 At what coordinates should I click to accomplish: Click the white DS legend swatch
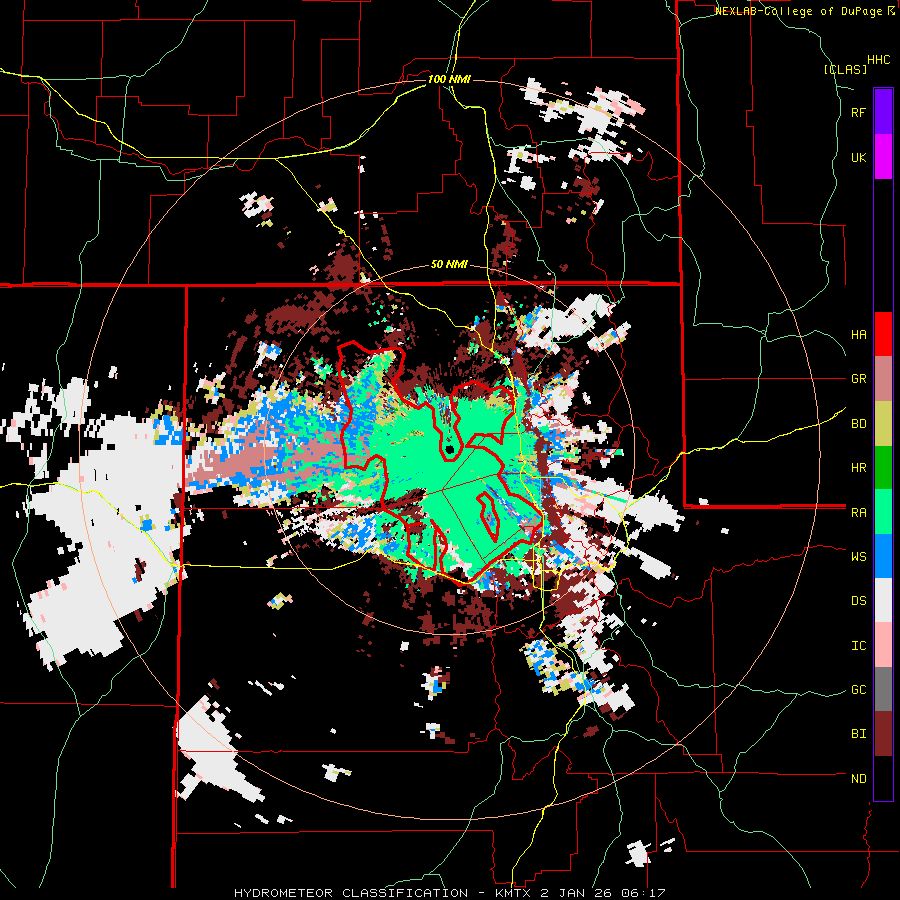pyautogui.click(x=883, y=600)
